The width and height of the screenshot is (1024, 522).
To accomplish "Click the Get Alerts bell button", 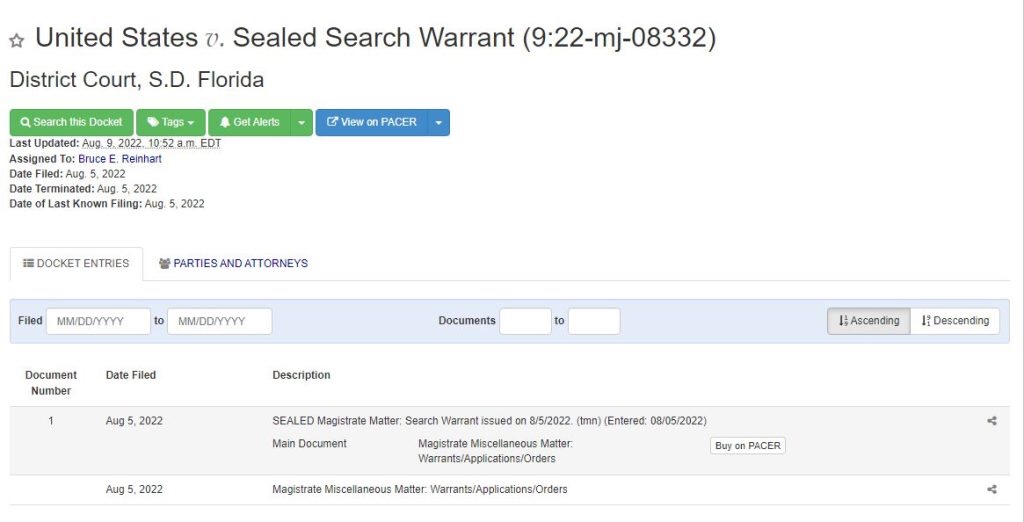I will click(x=250, y=122).
